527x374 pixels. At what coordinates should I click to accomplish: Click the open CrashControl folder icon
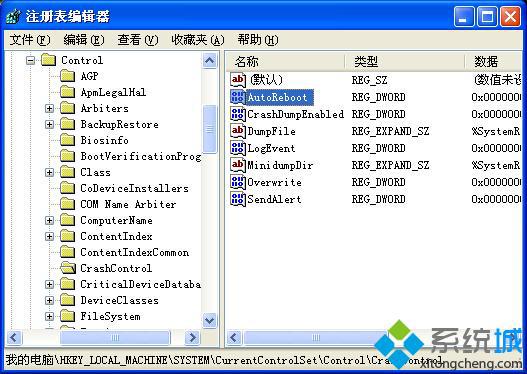68,268
